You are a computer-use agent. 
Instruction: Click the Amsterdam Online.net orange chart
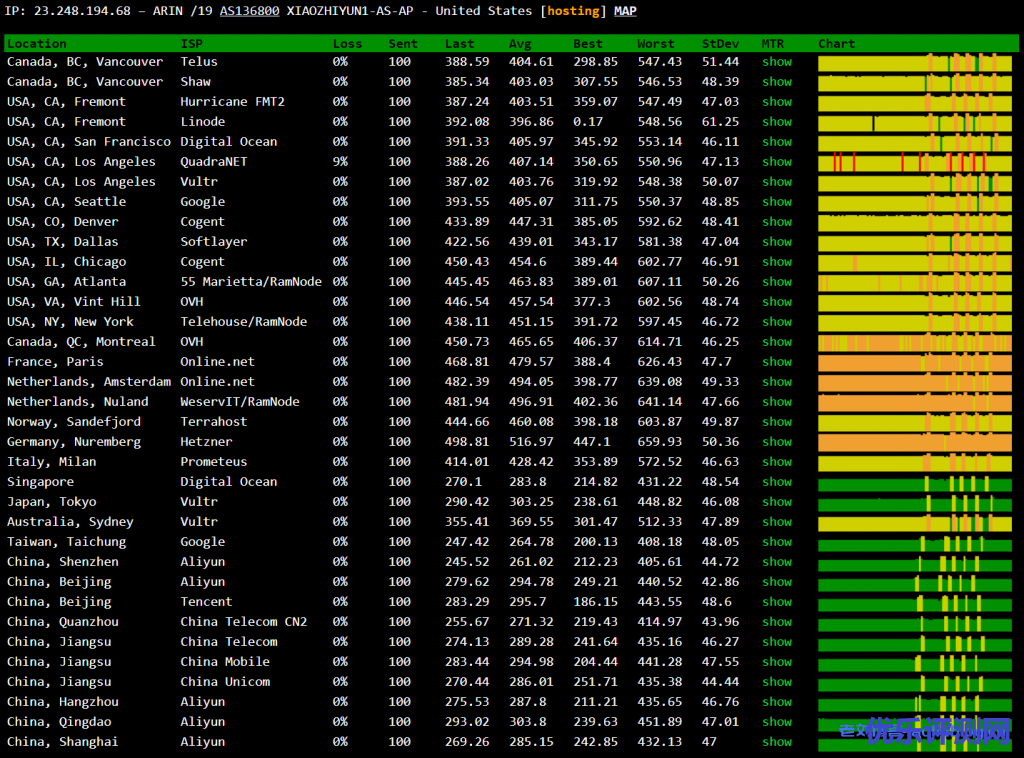(x=914, y=382)
